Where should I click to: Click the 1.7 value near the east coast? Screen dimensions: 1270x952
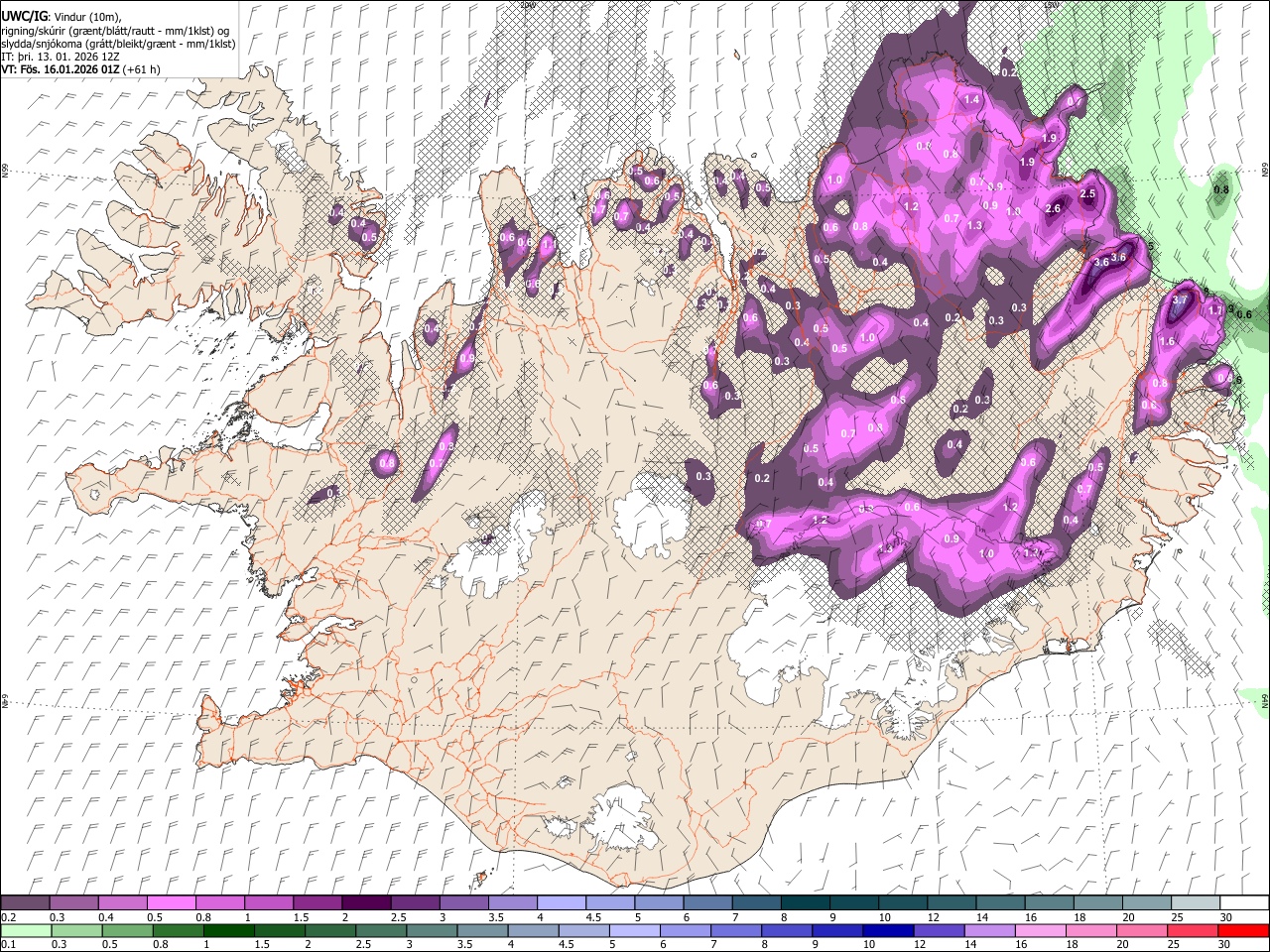click(x=1216, y=310)
